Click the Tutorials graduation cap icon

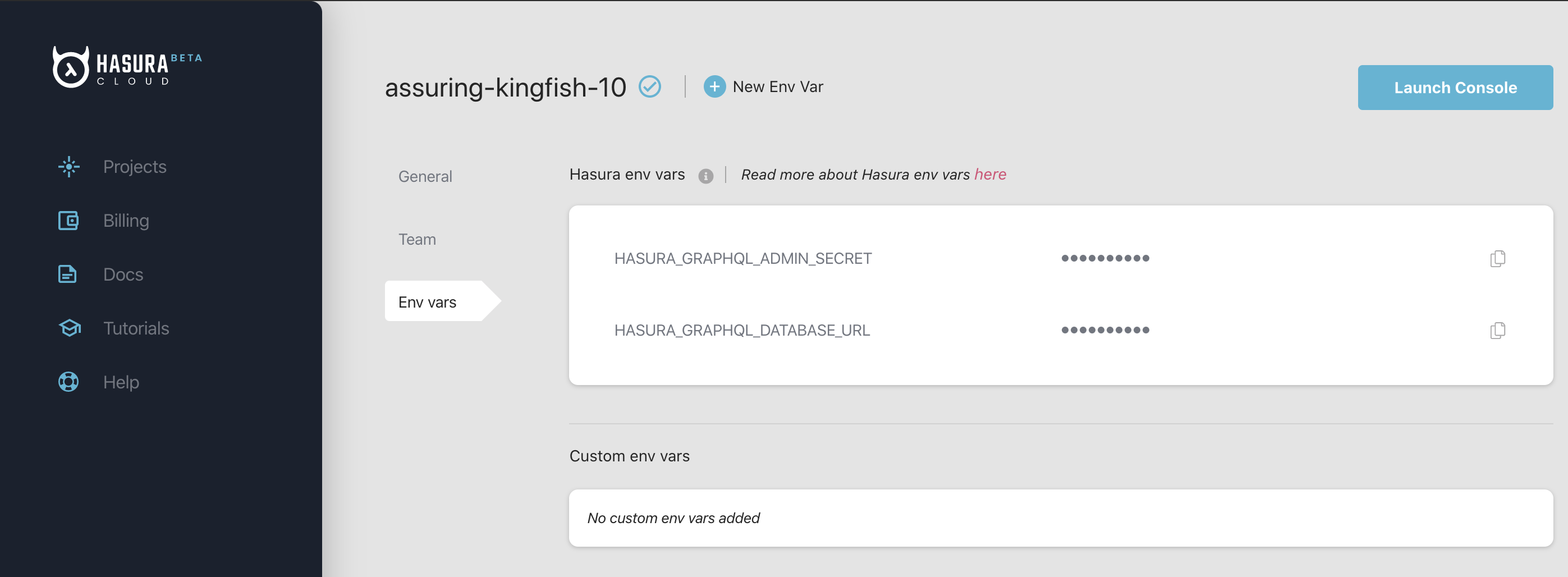(x=70, y=328)
